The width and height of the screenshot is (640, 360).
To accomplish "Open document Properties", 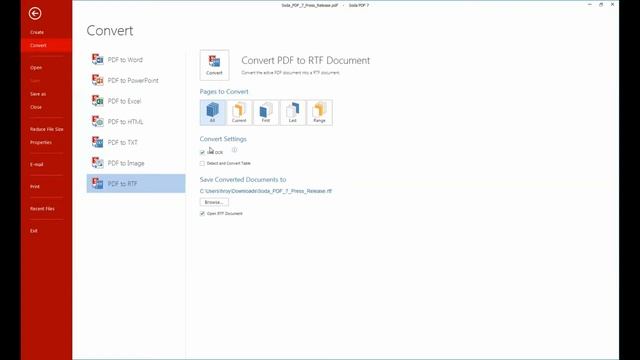I will click(41, 142).
